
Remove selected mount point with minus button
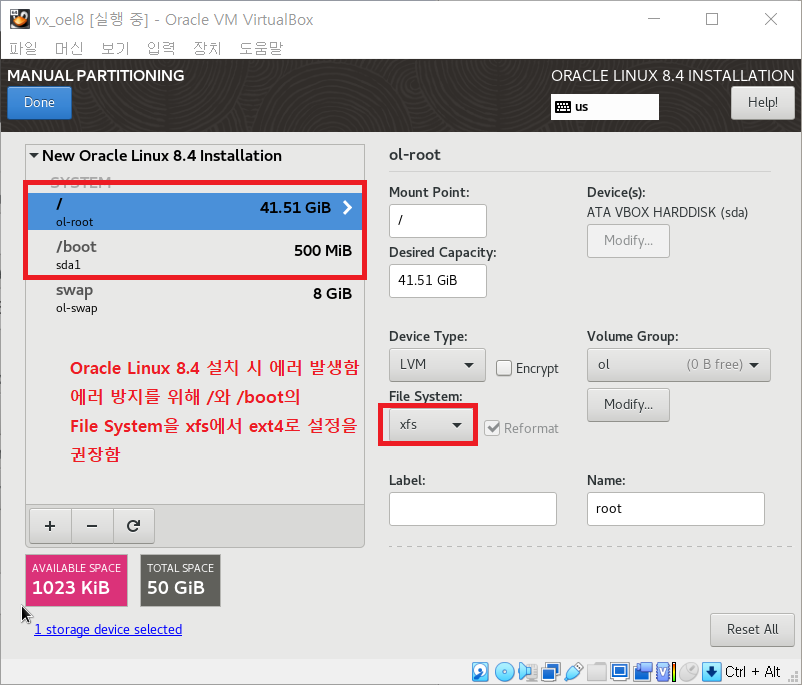(x=92, y=526)
